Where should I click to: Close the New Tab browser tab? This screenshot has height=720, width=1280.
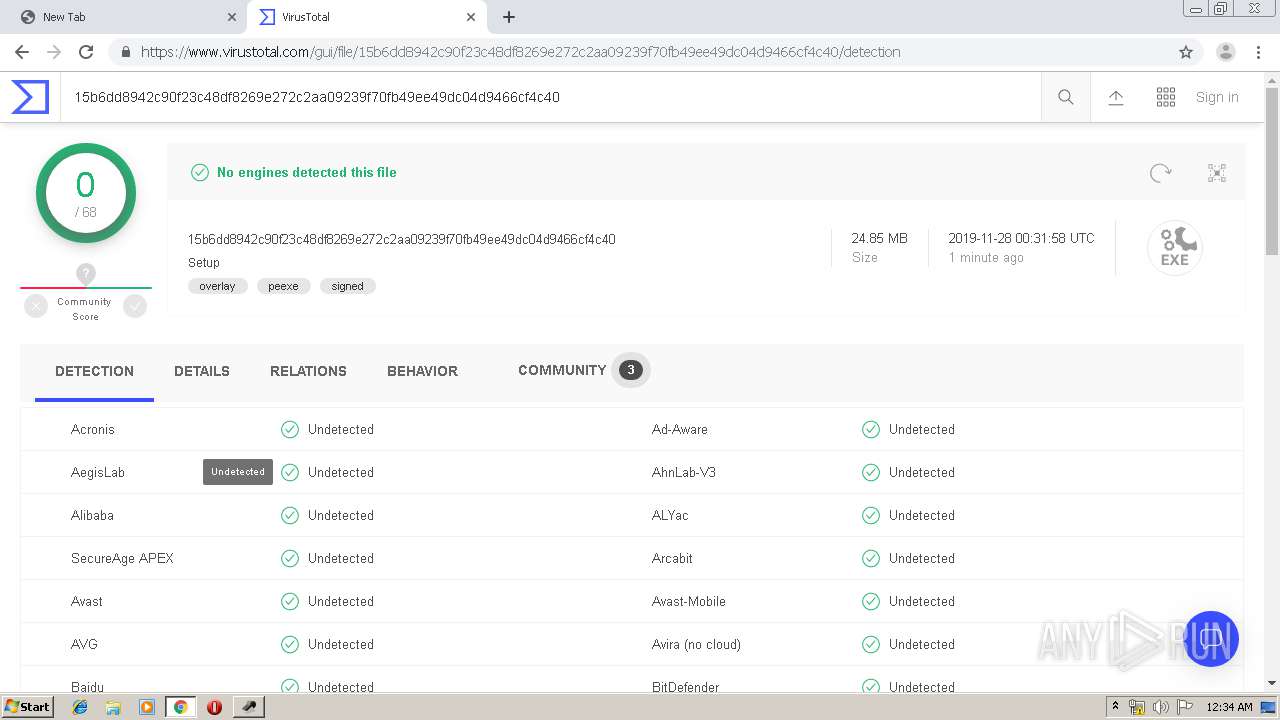point(232,17)
